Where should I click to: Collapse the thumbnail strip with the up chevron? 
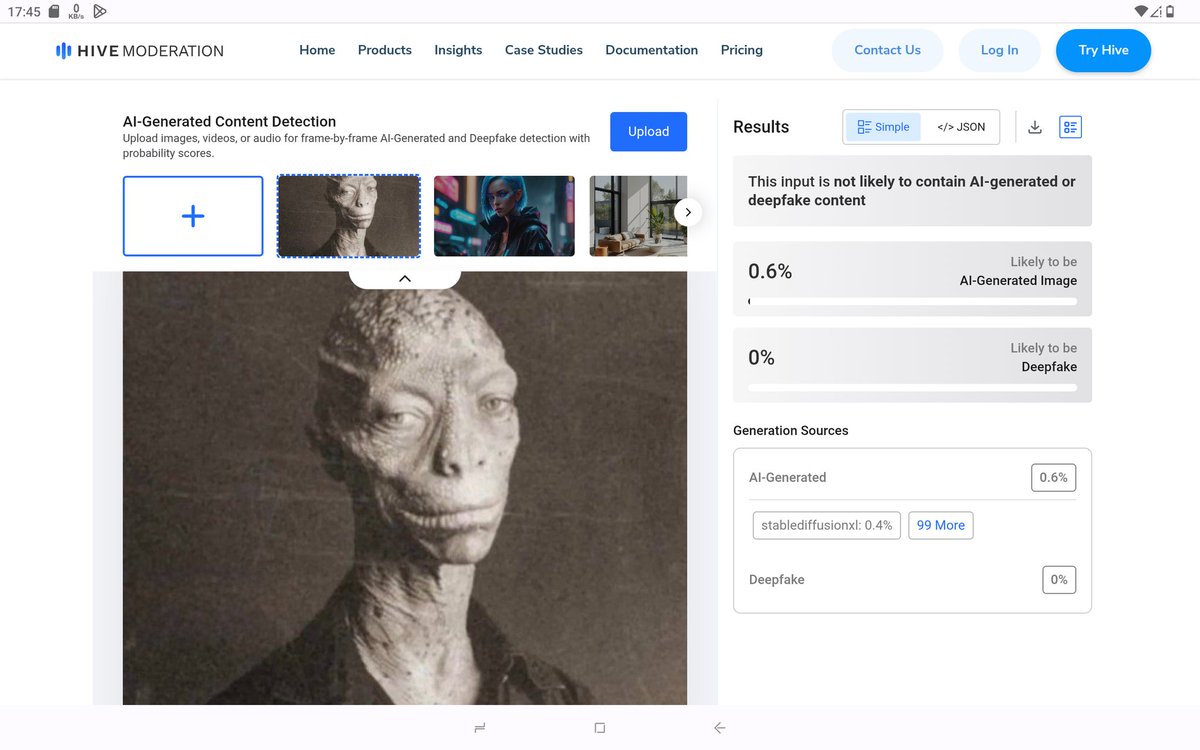coord(405,278)
